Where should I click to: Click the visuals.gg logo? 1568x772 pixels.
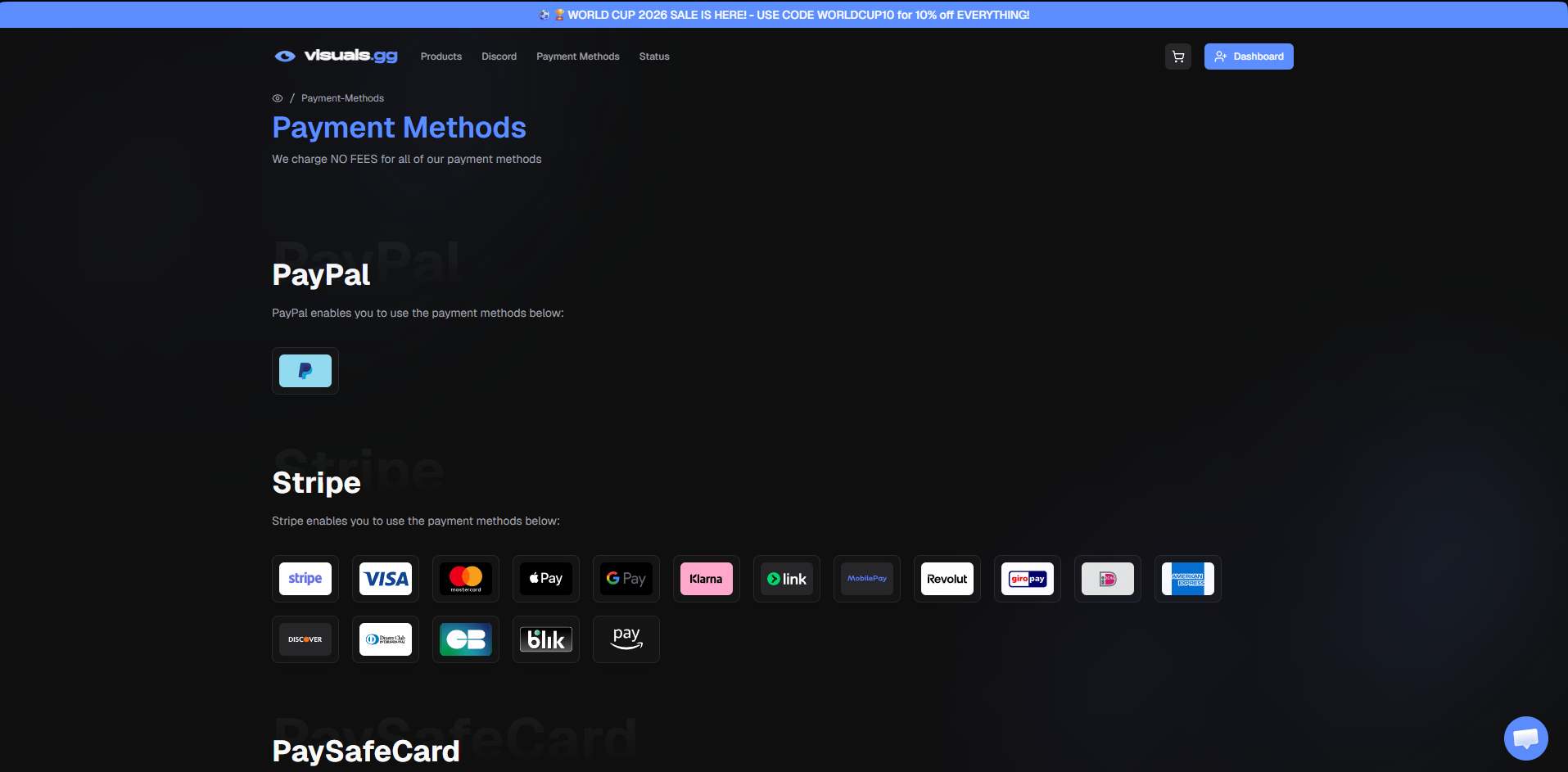coord(336,56)
